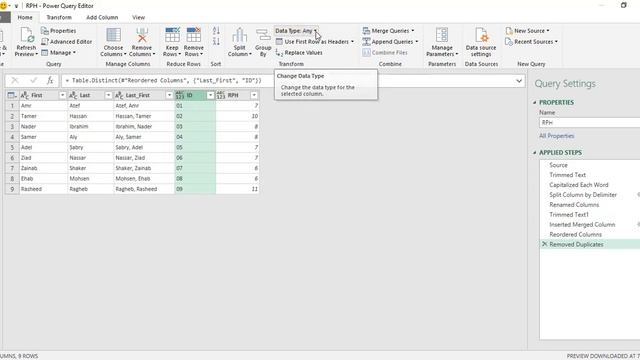640x360 pixels.
Task: Open the Last_First column filter dropdown
Action: 169,95
